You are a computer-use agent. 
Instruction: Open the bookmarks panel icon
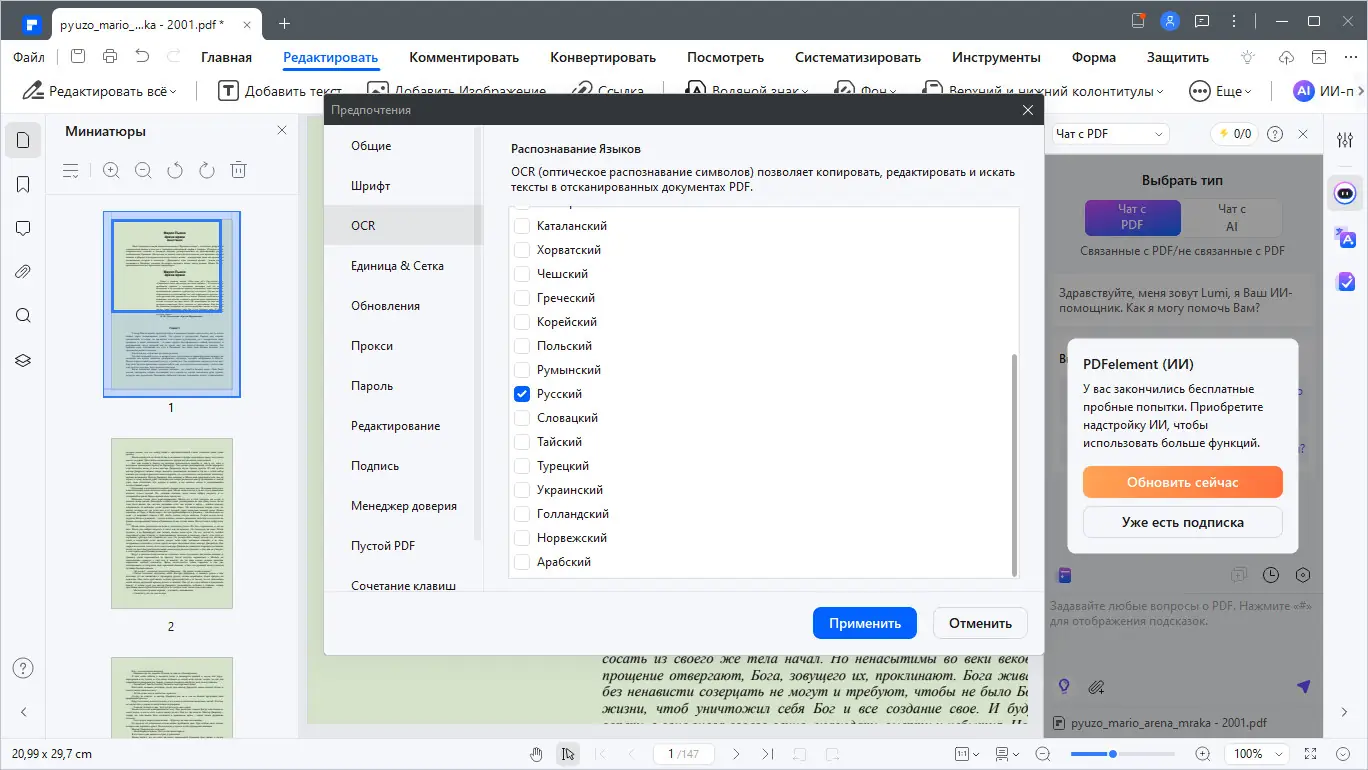pyautogui.click(x=23, y=184)
